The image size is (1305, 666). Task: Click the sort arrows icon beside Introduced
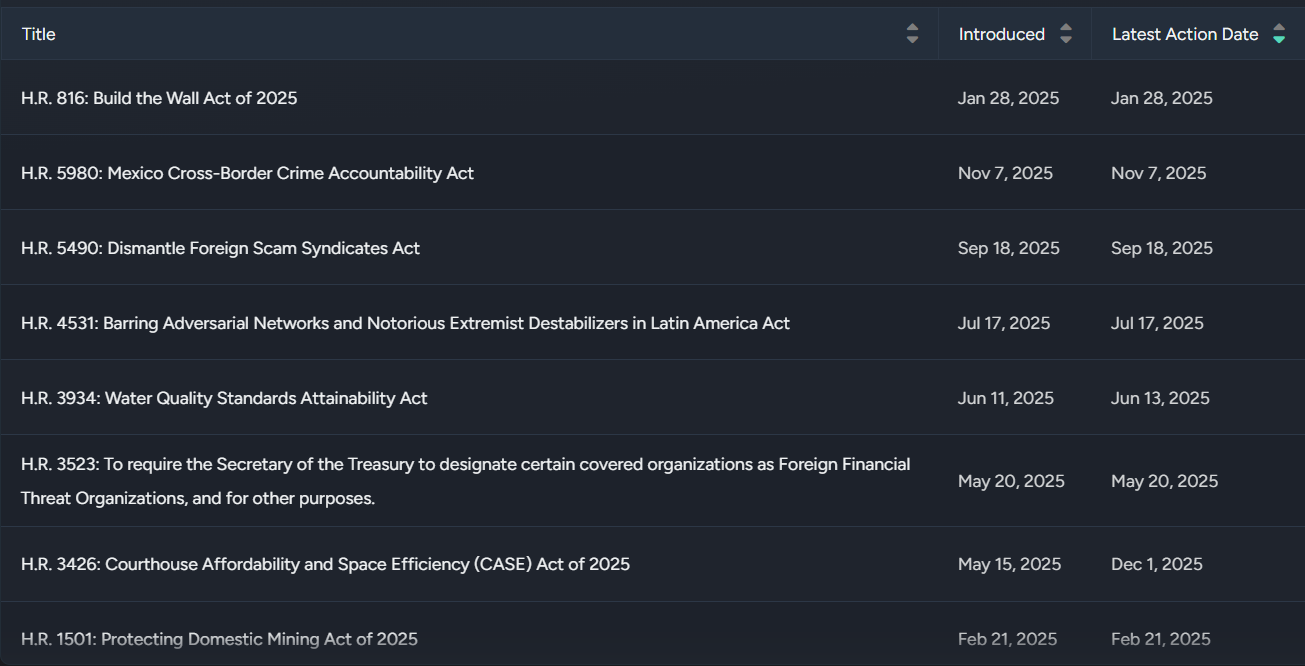[x=1066, y=34]
